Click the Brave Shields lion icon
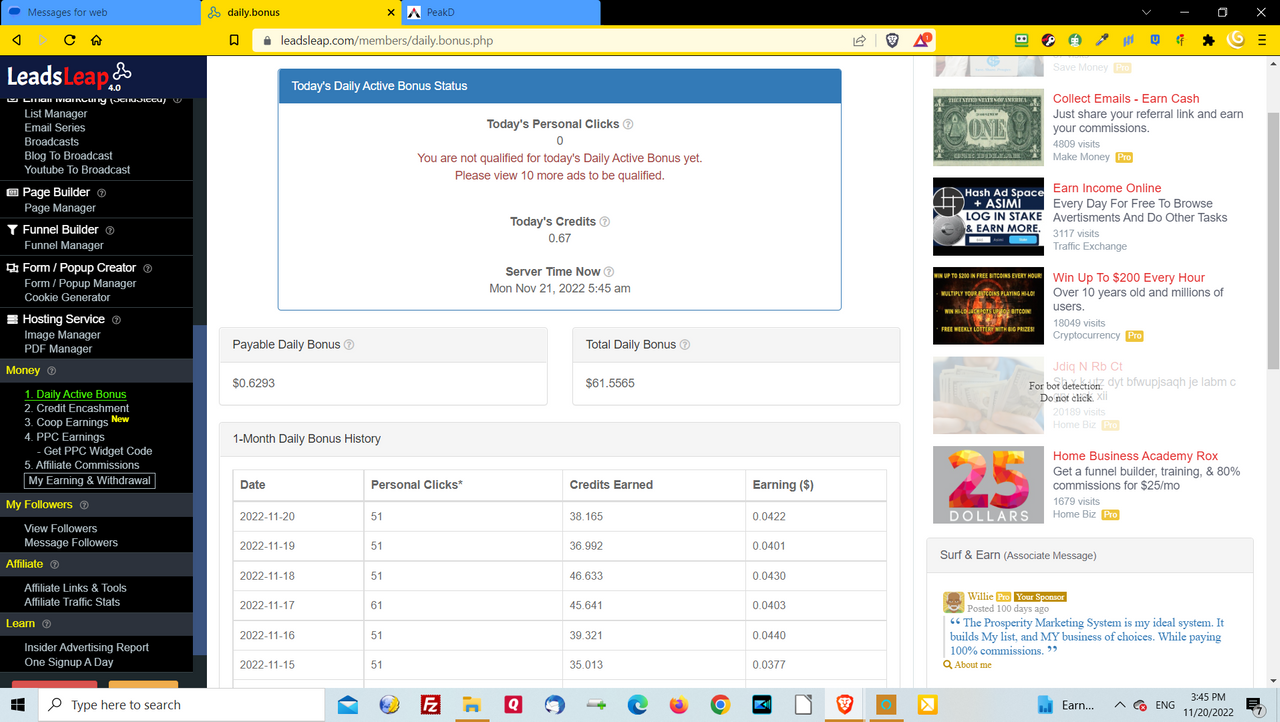This screenshot has height=722, width=1280. click(892, 40)
